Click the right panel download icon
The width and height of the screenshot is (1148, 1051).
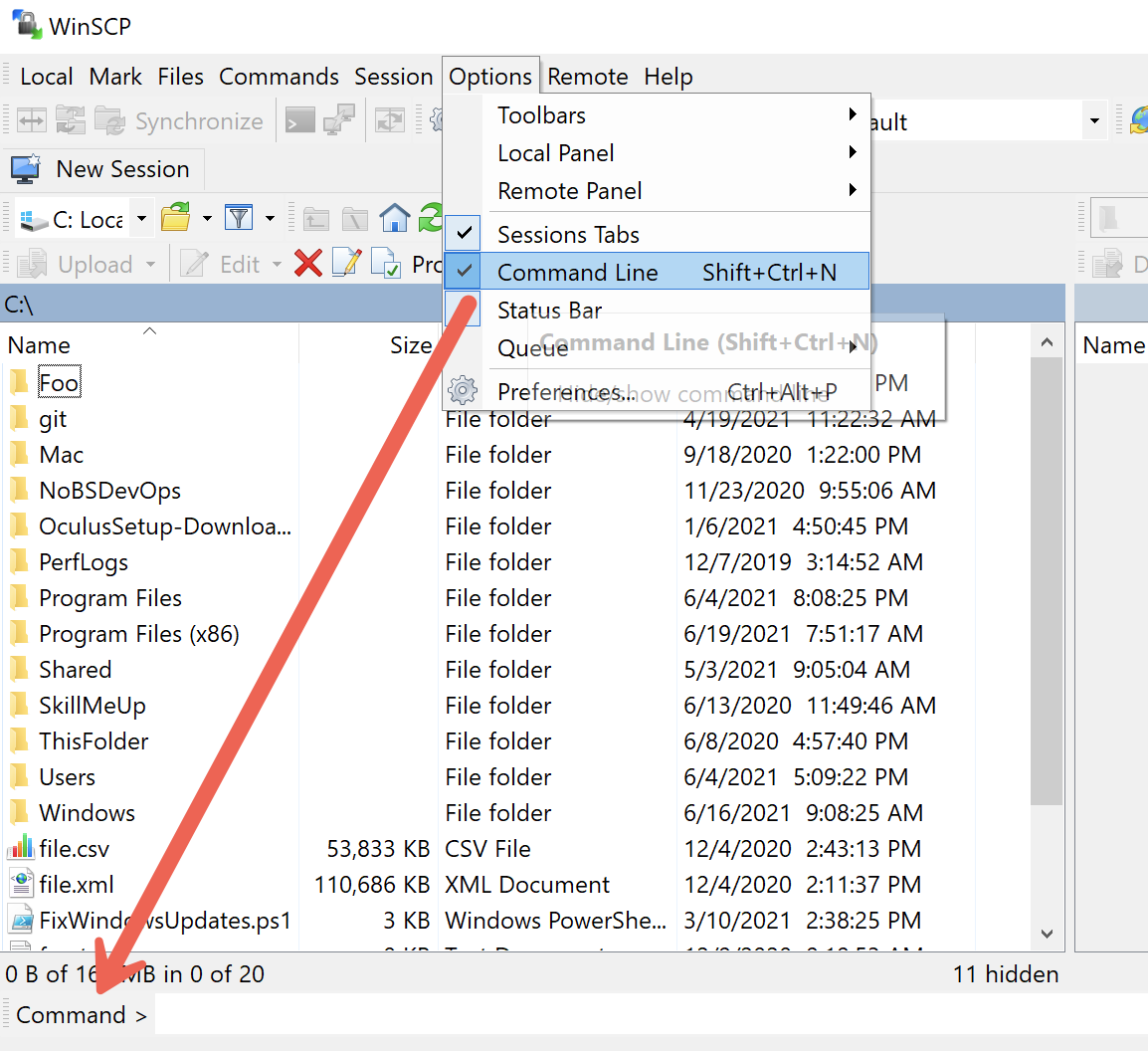(1107, 263)
